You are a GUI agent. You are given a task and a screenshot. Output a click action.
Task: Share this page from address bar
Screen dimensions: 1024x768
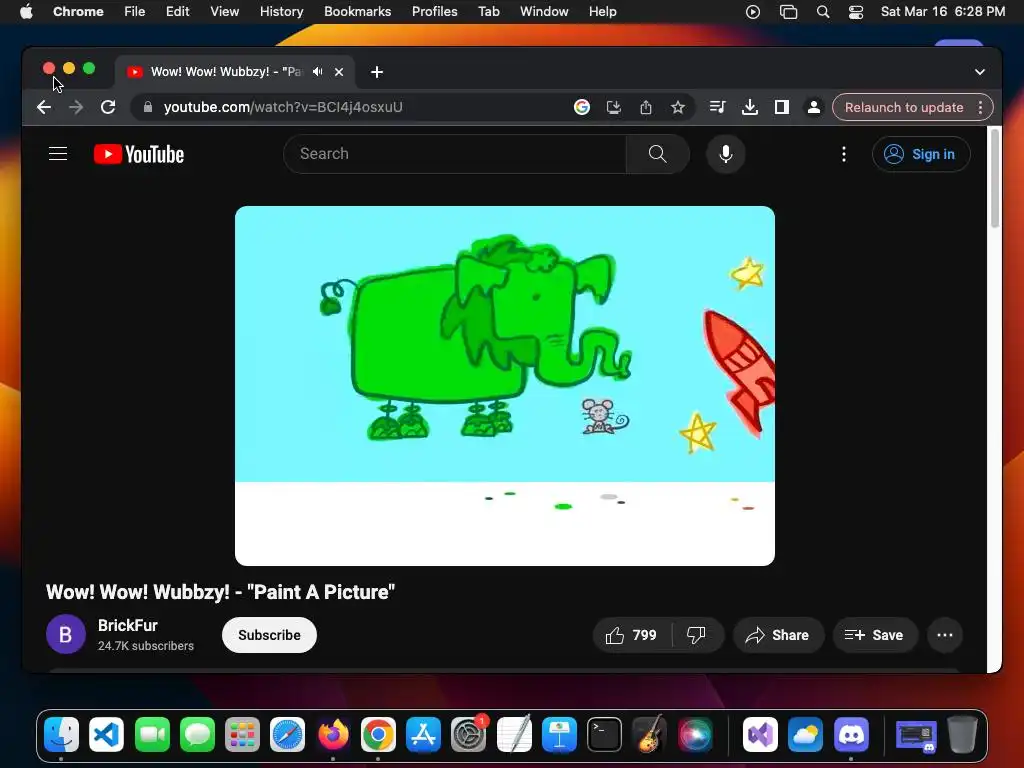click(x=646, y=107)
